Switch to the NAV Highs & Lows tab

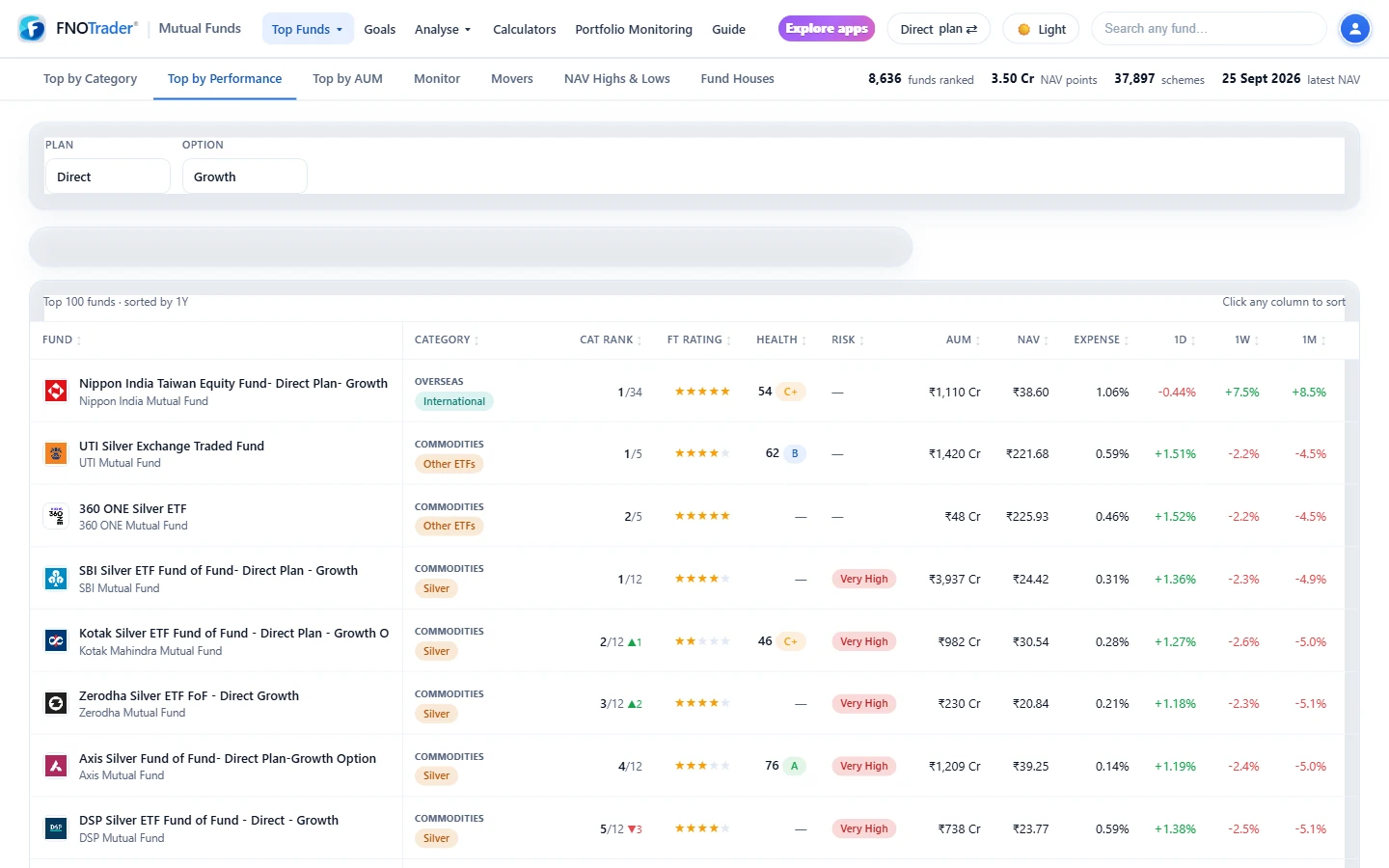[617, 79]
